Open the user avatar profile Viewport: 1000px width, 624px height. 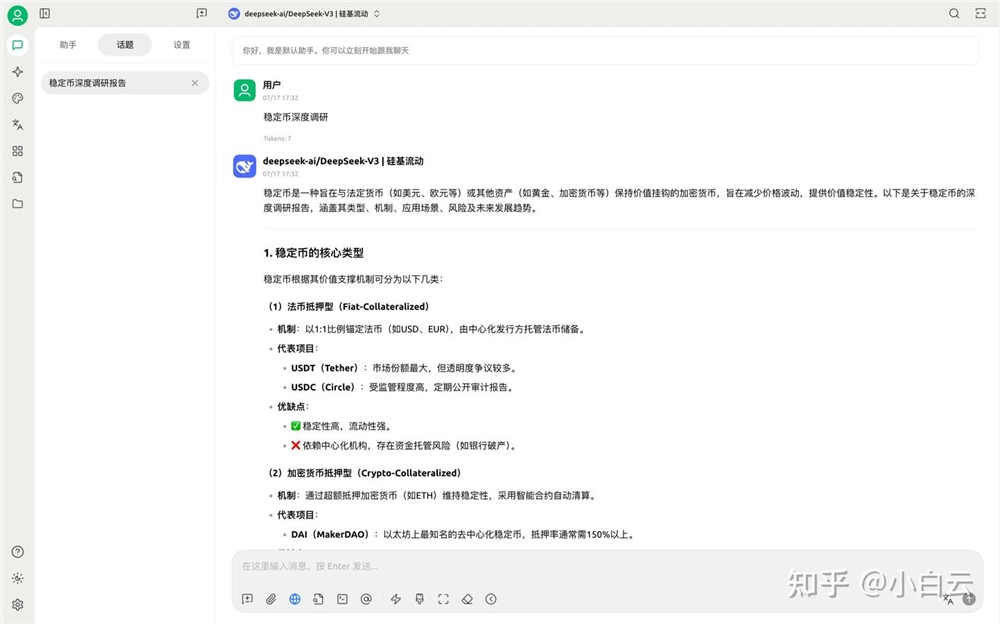pyautogui.click(x=17, y=15)
